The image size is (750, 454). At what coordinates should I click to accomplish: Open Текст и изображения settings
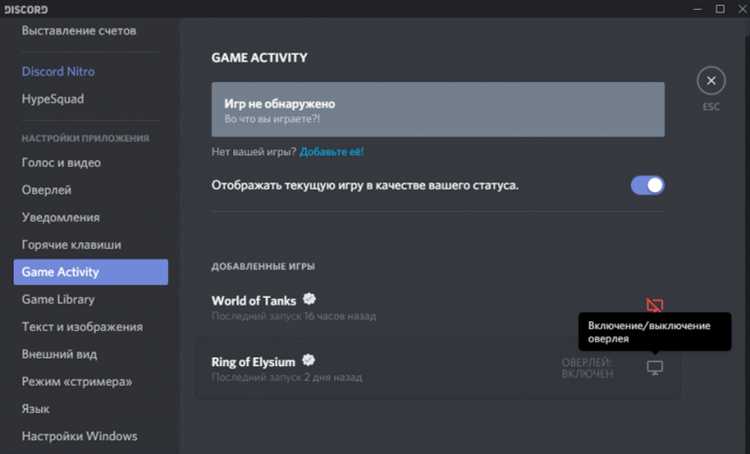click(x=82, y=327)
